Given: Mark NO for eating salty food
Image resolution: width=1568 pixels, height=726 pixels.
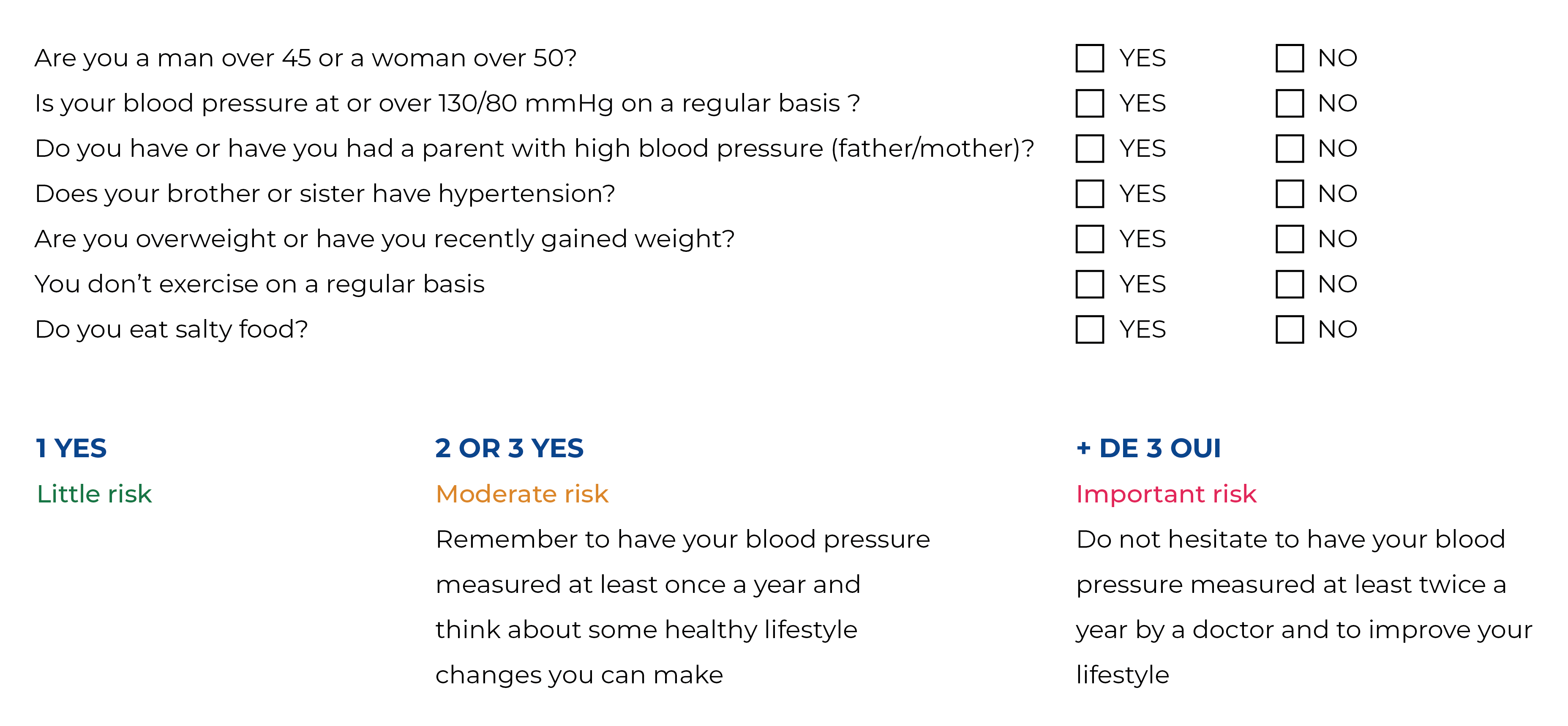Looking at the screenshot, I should tap(1289, 329).
